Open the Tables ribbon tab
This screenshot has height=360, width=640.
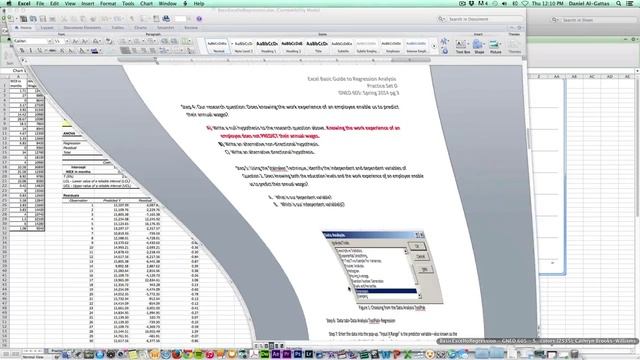[x=118, y=28]
